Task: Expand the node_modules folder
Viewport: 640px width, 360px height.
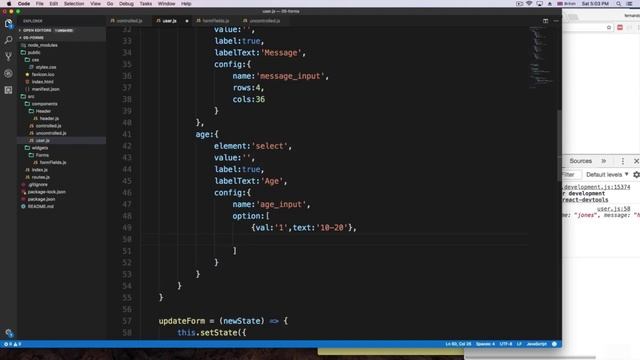Action: pyautogui.click(x=42, y=45)
